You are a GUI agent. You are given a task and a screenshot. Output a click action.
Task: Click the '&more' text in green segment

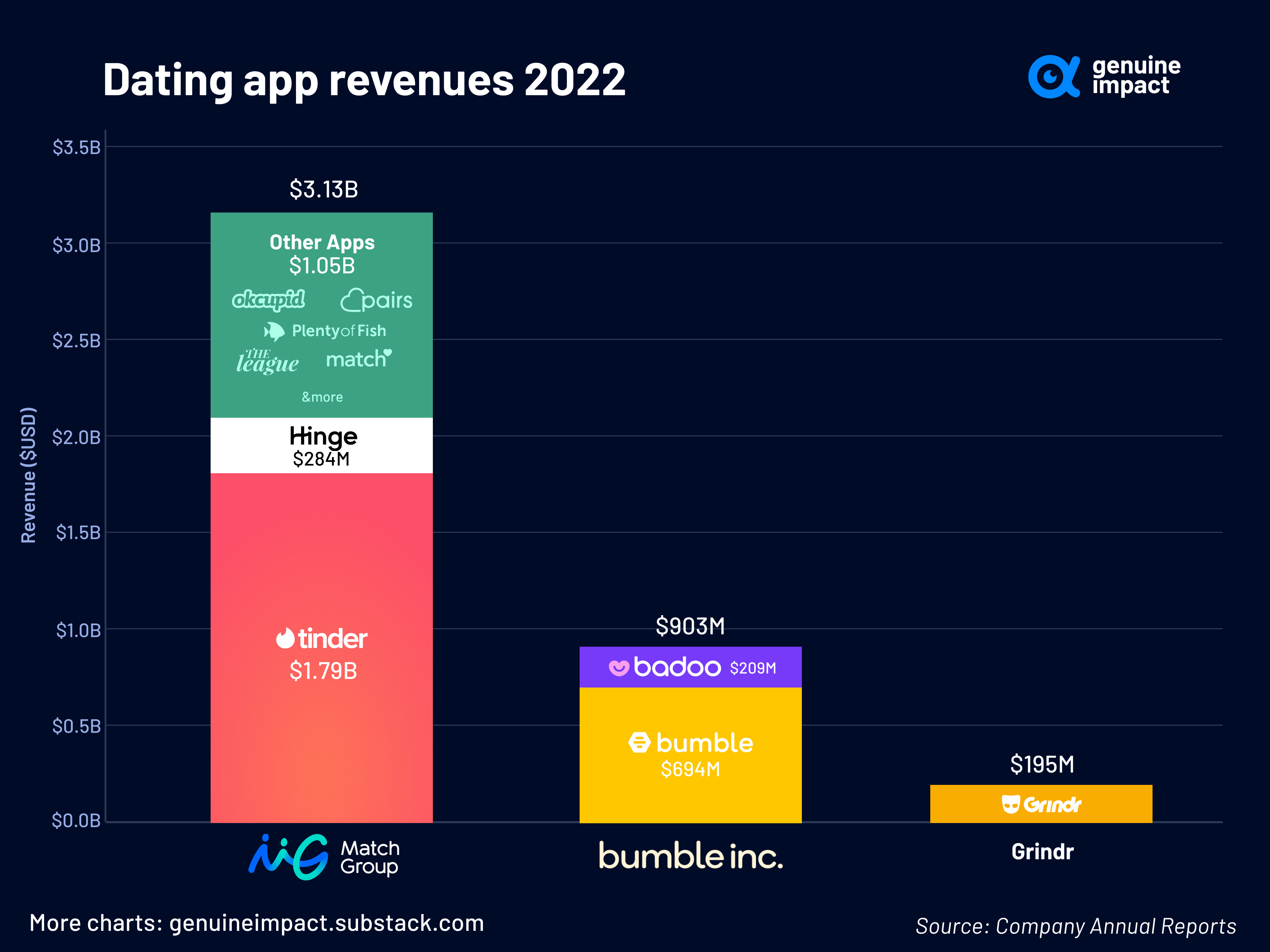[x=322, y=397]
